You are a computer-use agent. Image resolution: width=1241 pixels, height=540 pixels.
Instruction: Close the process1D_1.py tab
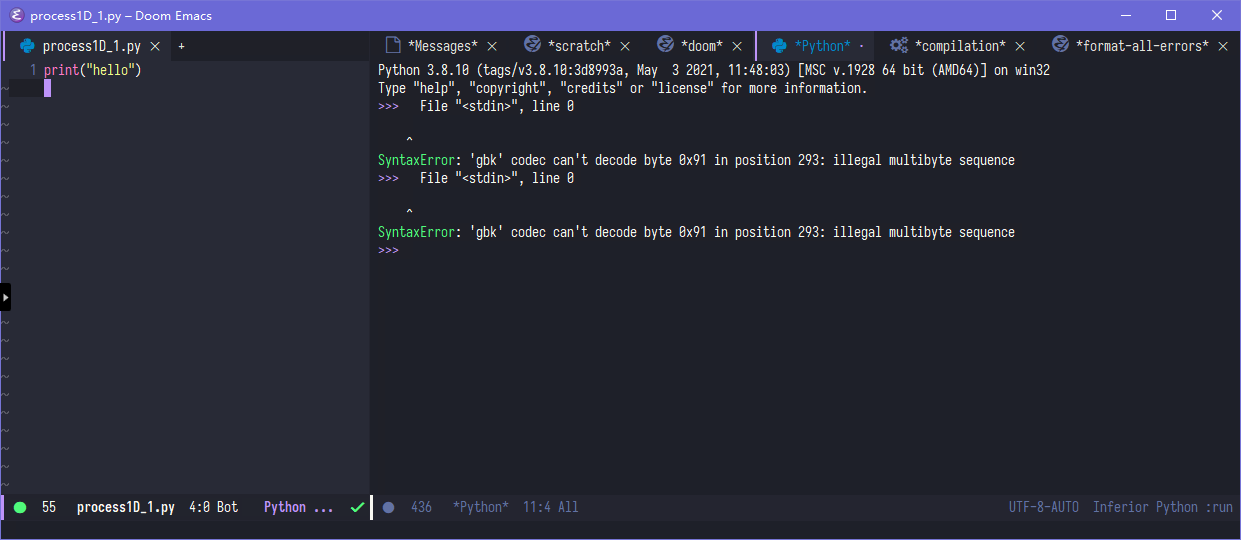click(x=155, y=46)
